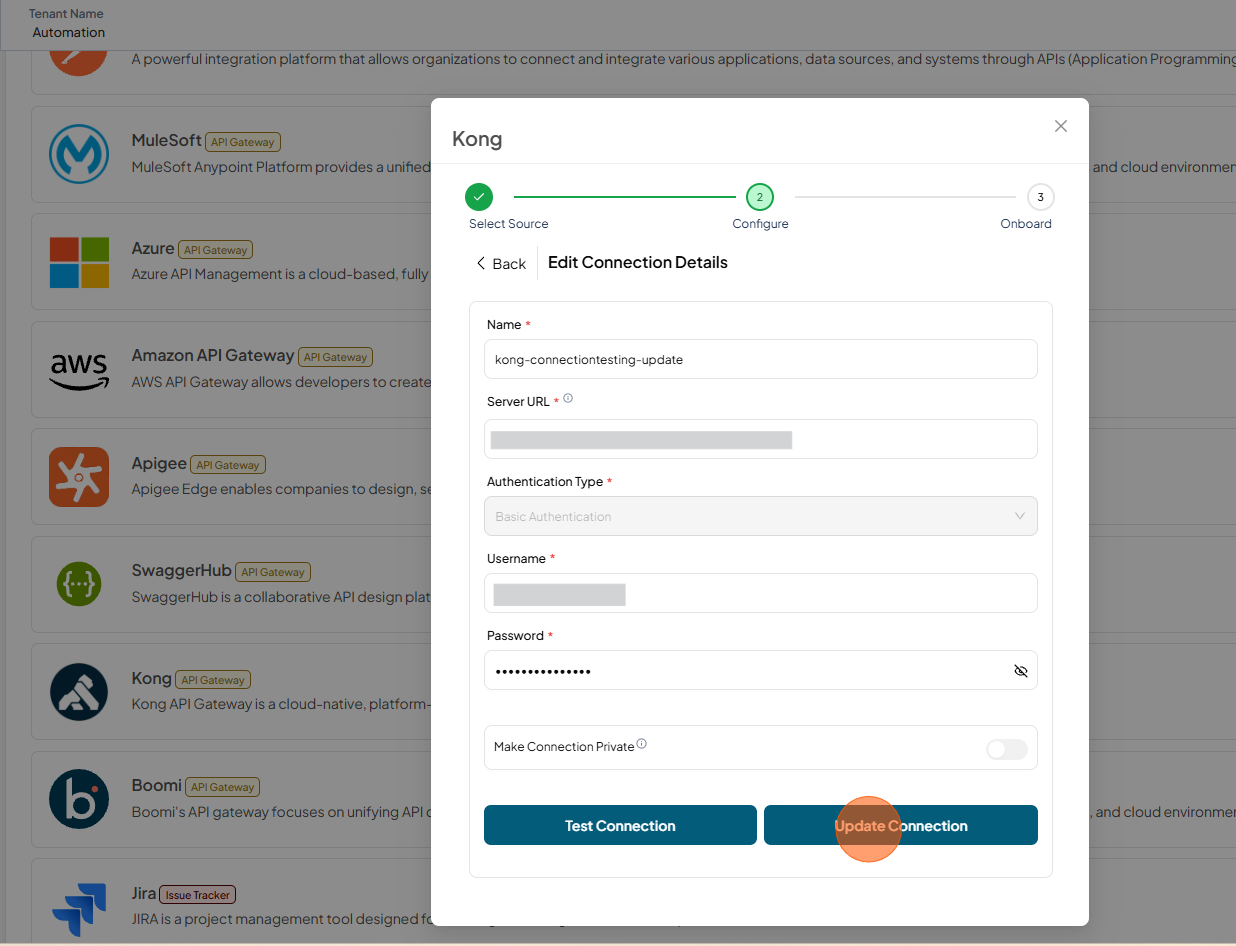Click the Test Connection button

(620, 825)
